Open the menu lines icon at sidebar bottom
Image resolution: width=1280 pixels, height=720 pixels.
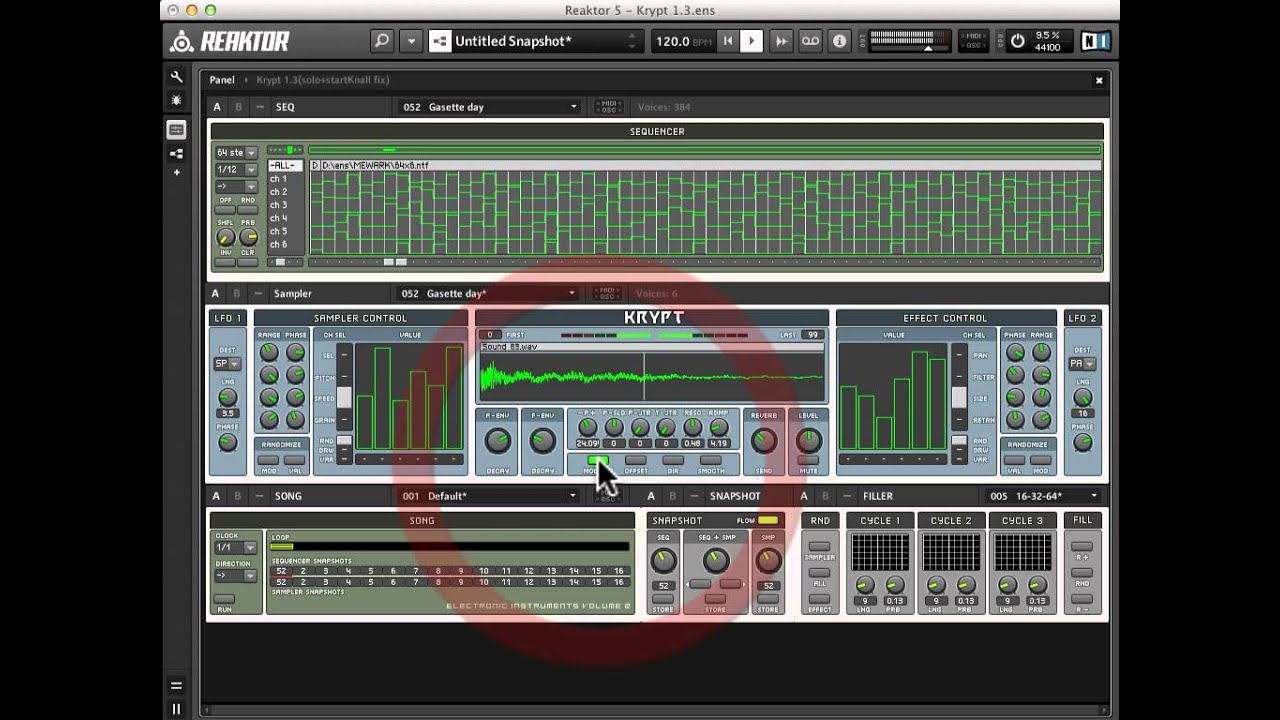point(176,686)
